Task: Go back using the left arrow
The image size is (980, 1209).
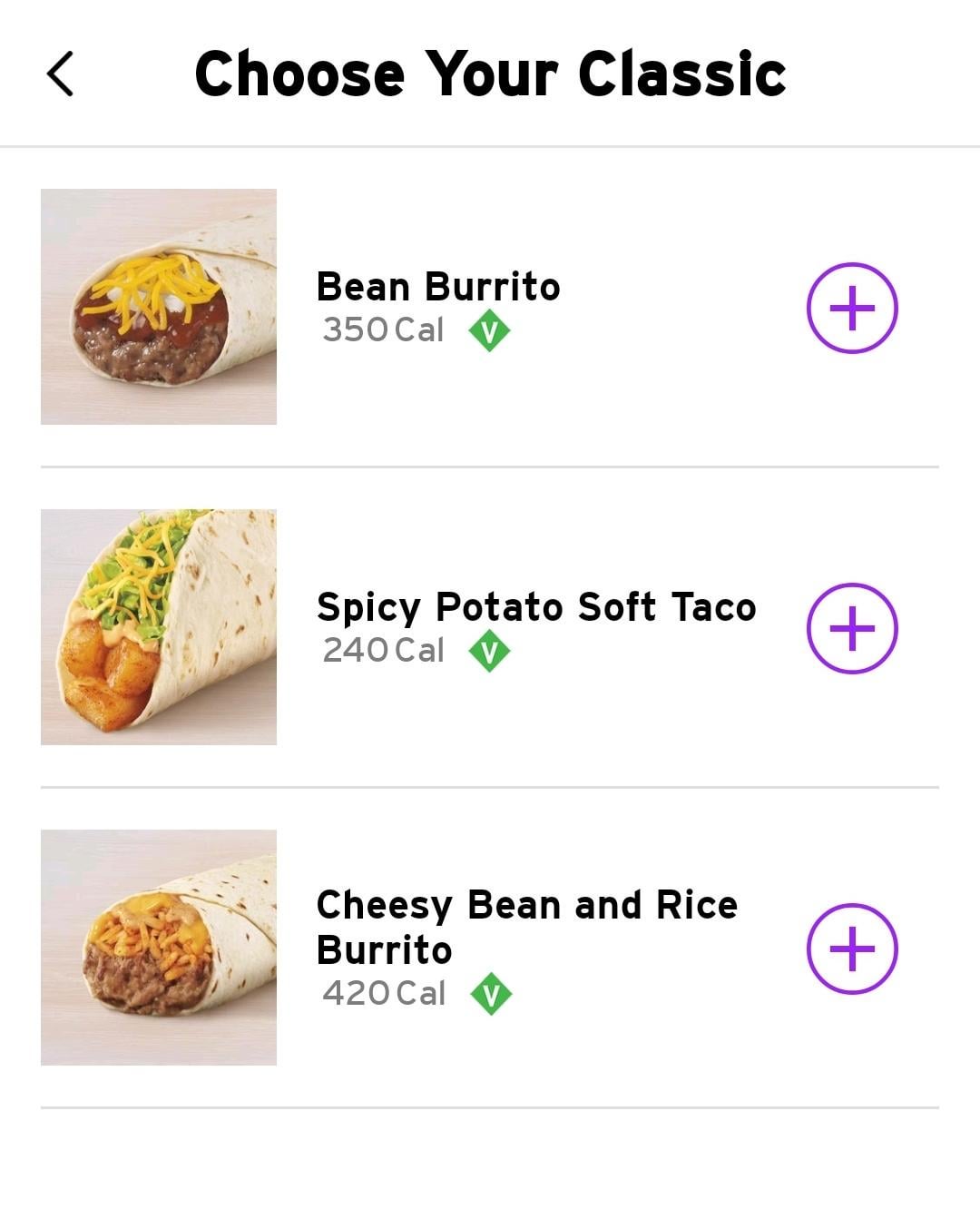Action: [60, 74]
